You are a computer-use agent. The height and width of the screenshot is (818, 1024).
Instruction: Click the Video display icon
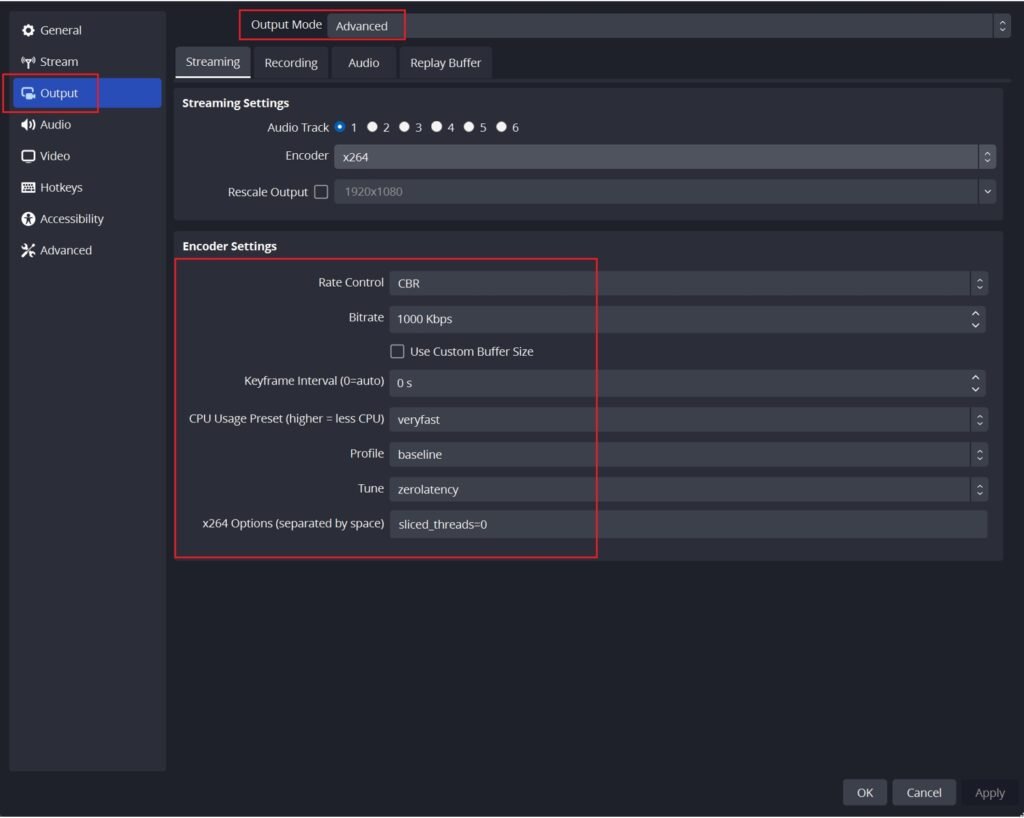pyautogui.click(x=28, y=156)
